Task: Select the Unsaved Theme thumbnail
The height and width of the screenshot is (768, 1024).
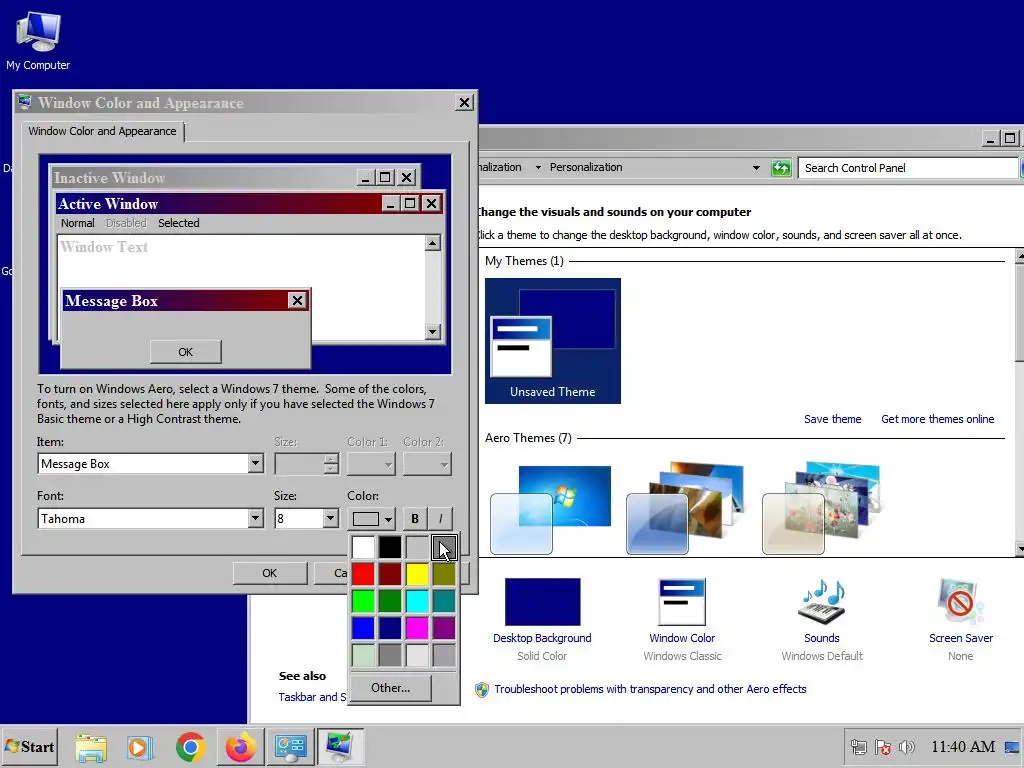Action: point(552,341)
